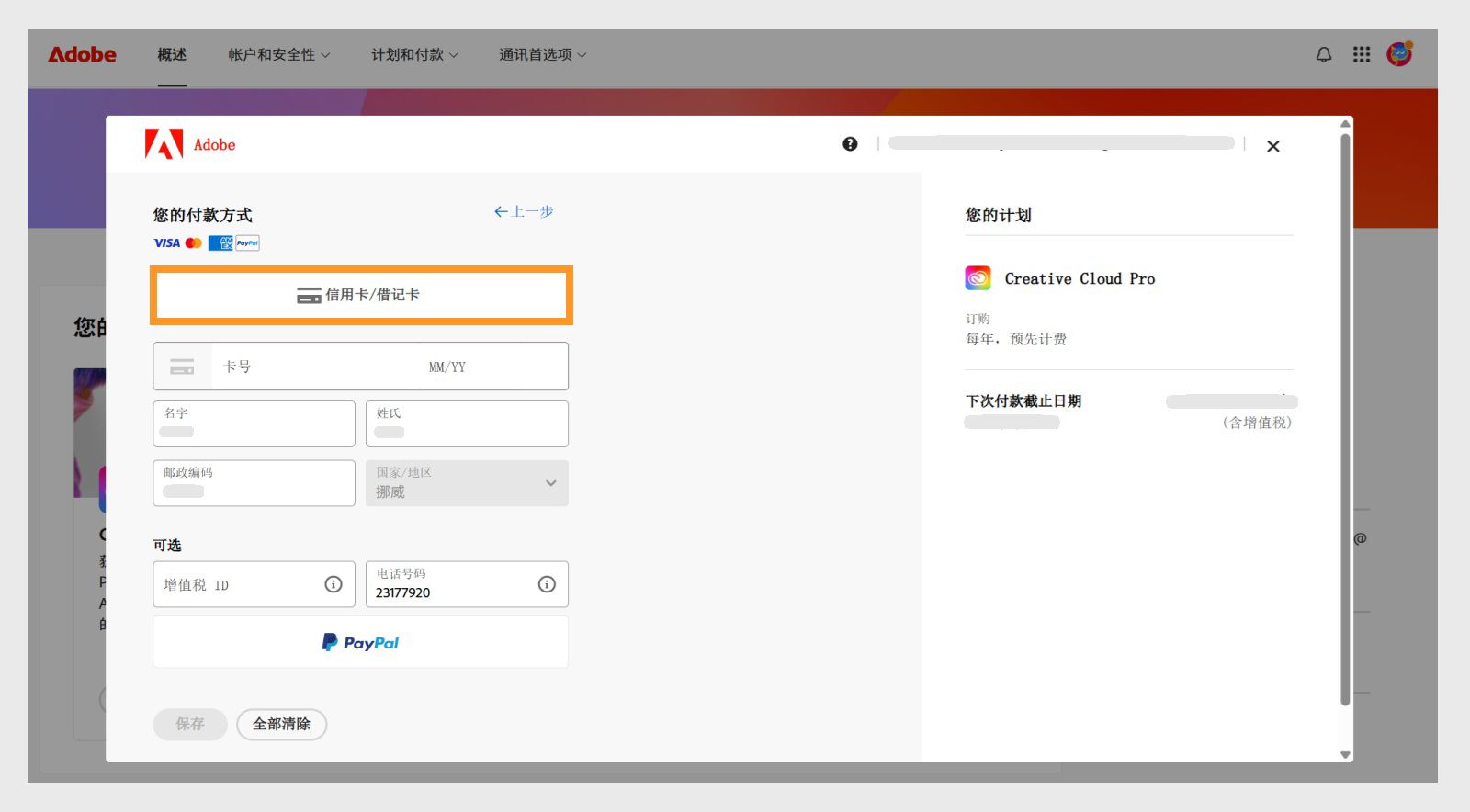Screen dimensions: 1470x812
Task: Open the user profile avatar menu
Action: coord(1399,54)
